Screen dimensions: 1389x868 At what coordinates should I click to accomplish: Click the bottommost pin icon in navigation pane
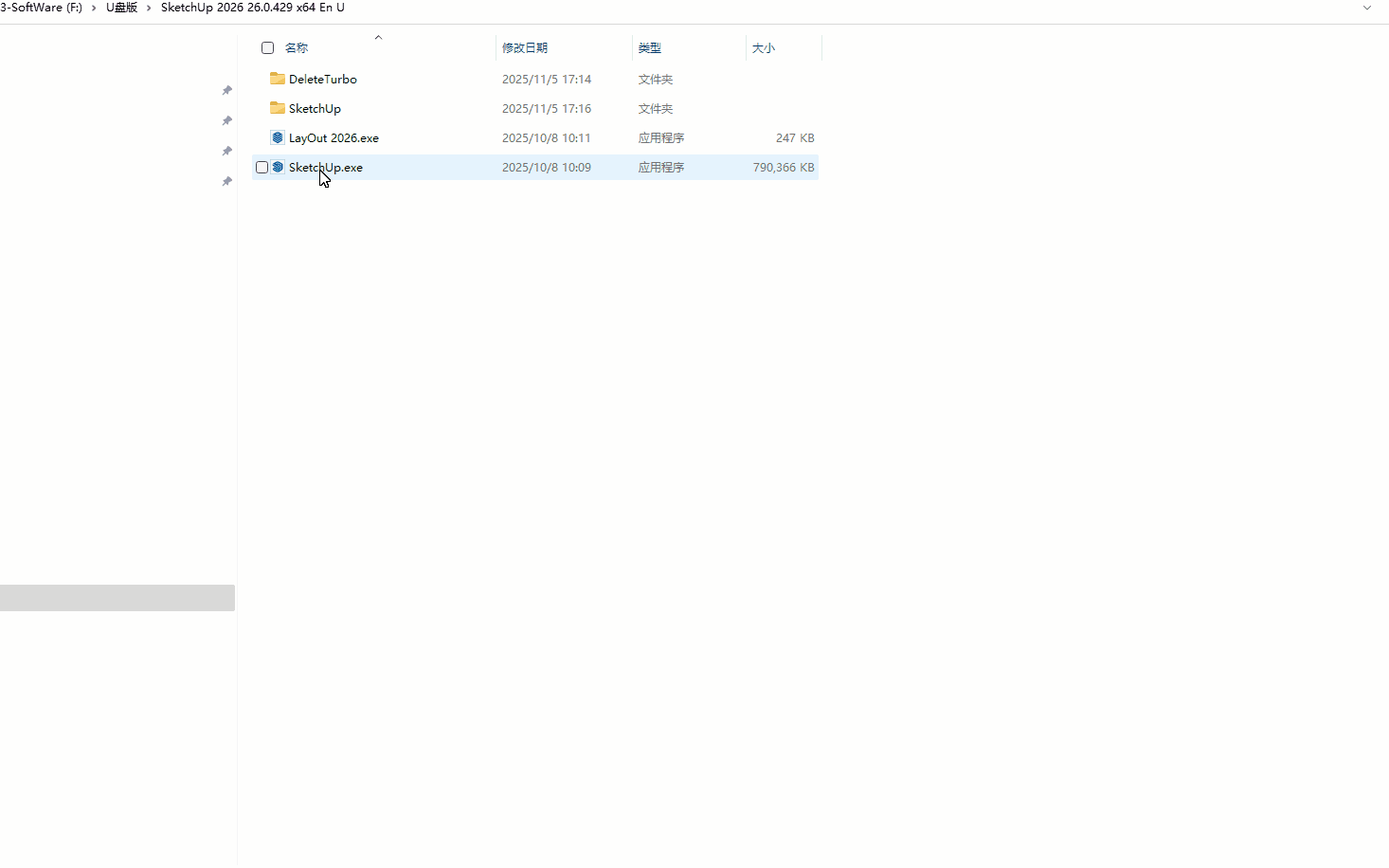(226, 182)
